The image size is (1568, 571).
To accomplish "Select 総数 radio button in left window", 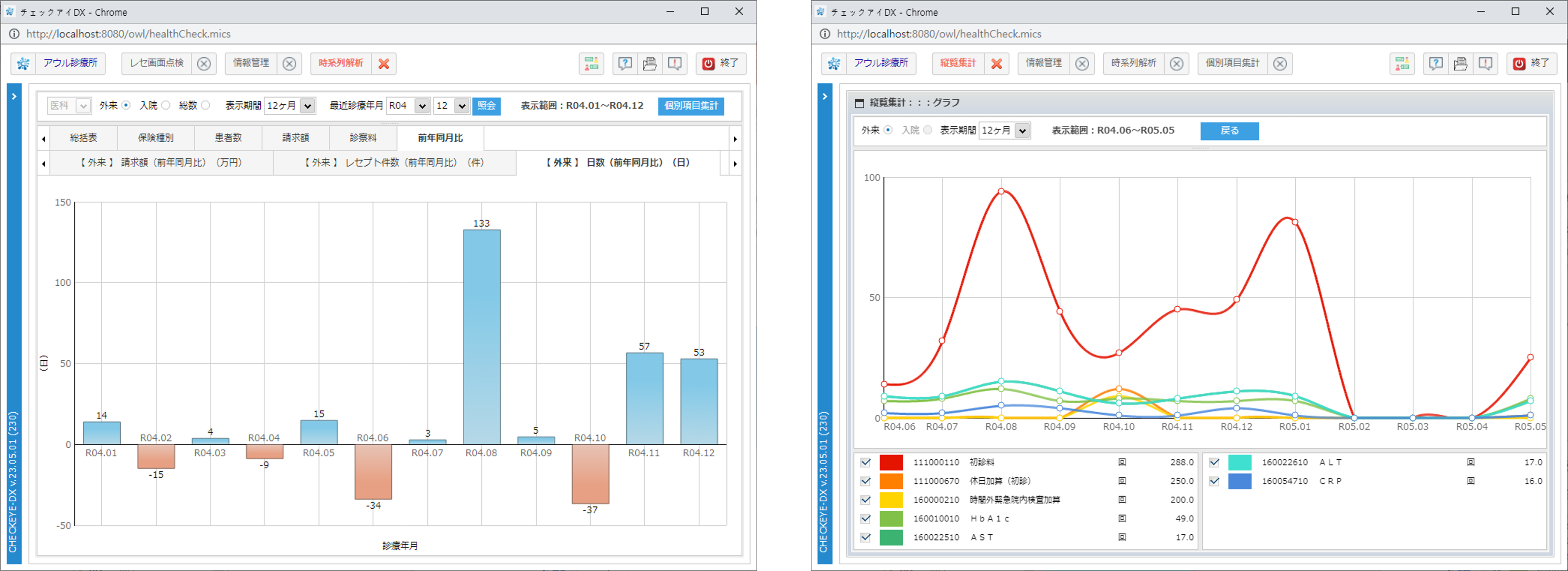I will point(206,106).
